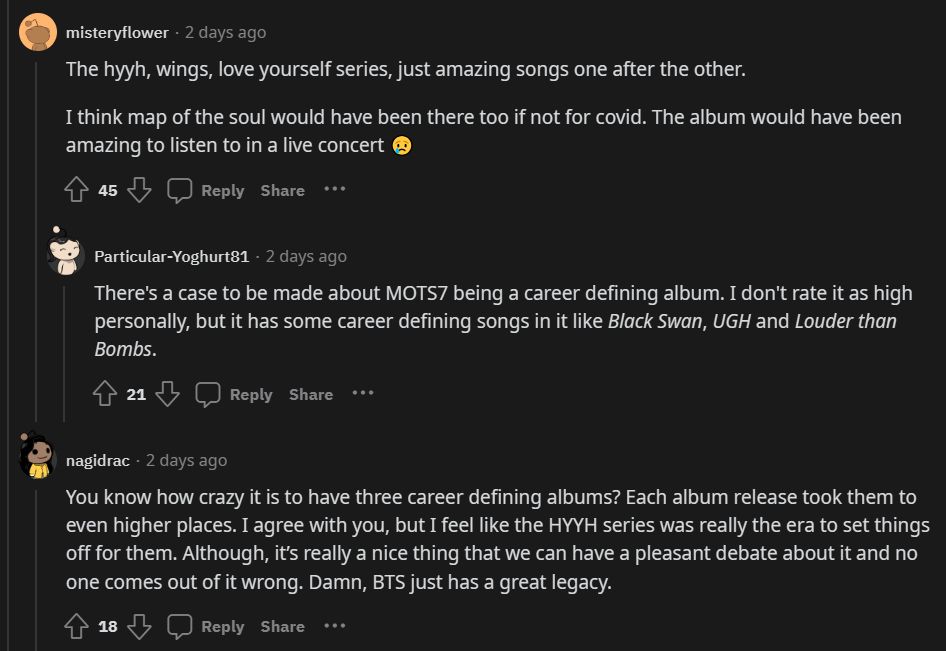Click the timestamp on misteryflower's comment
Image resolution: width=946 pixels, height=651 pixels.
(x=224, y=31)
